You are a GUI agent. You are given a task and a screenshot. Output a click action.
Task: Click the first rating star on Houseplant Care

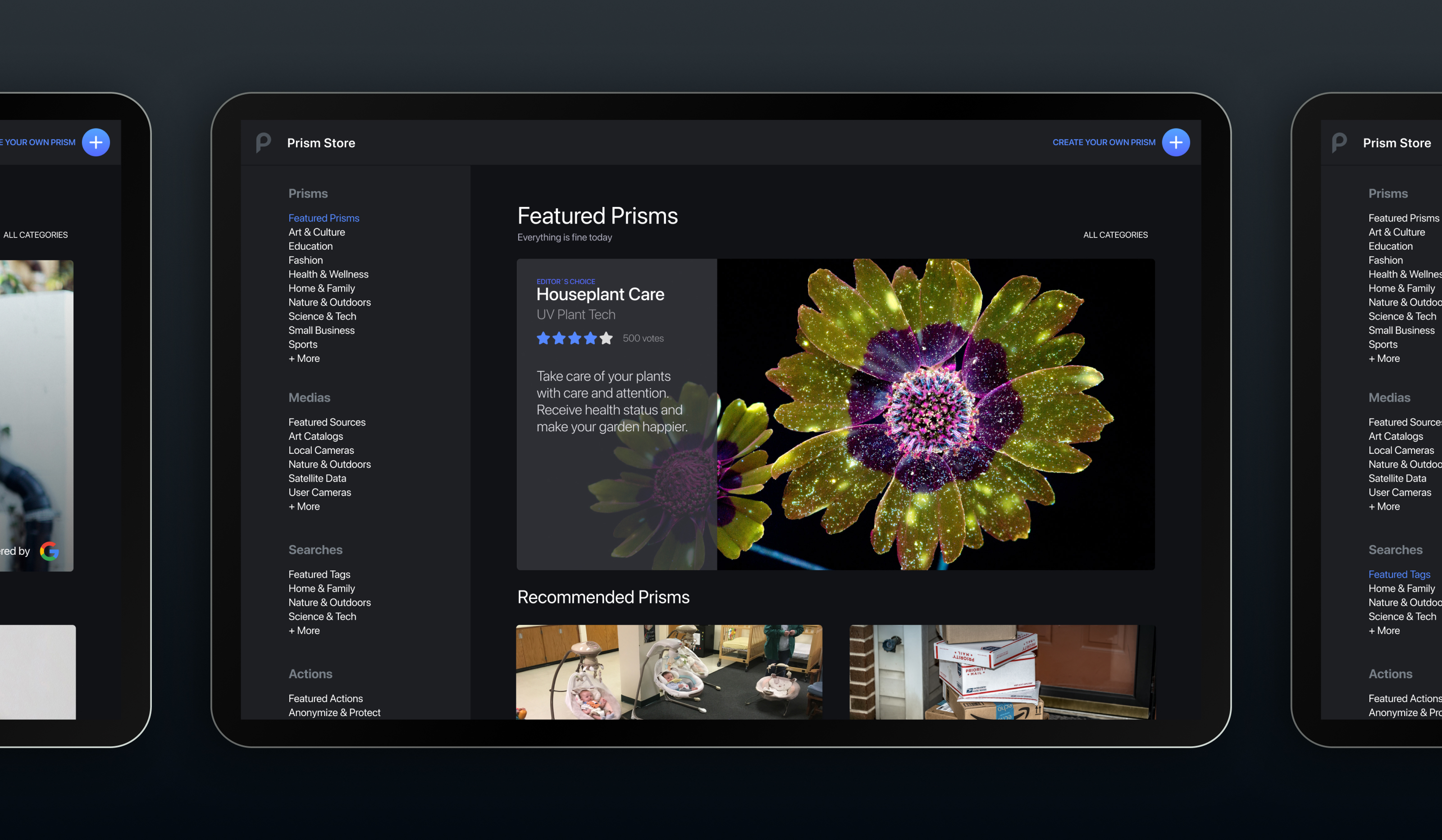[543, 338]
